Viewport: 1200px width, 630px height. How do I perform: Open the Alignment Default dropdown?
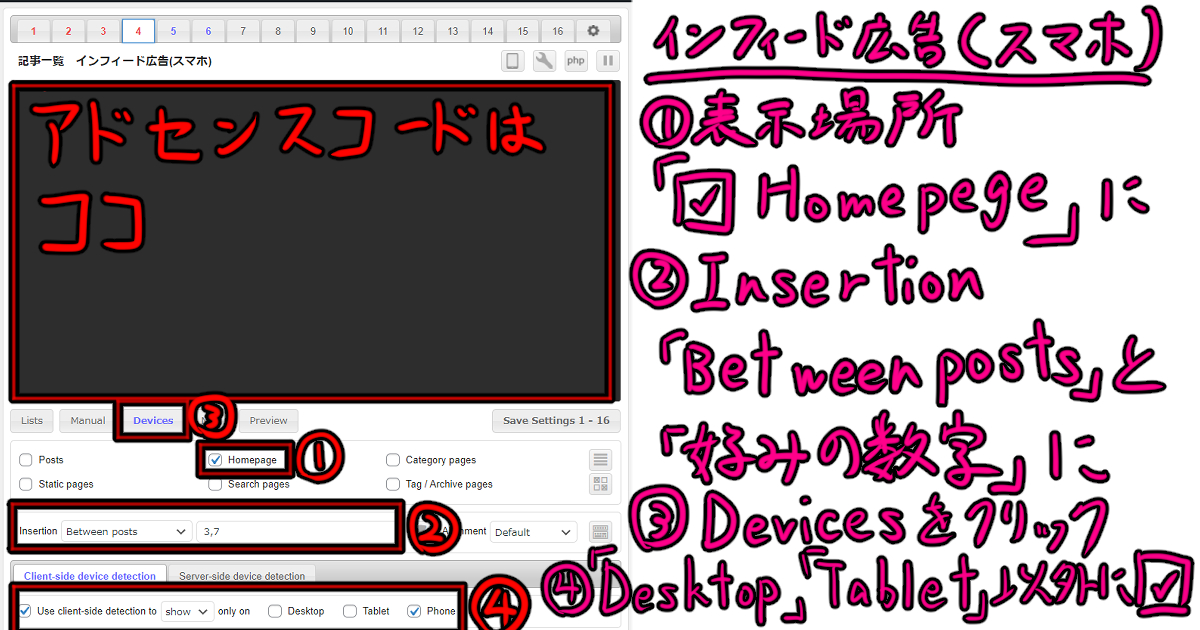click(533, 531)
